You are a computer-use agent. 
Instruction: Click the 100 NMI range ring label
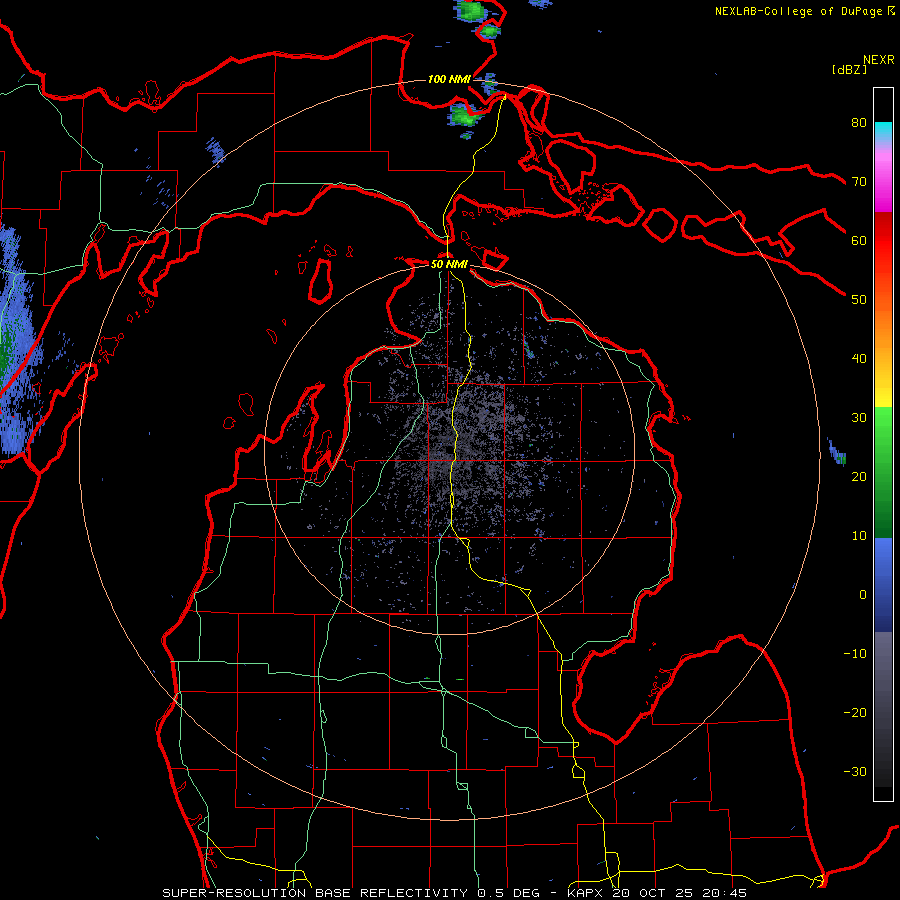click(449, 79)
